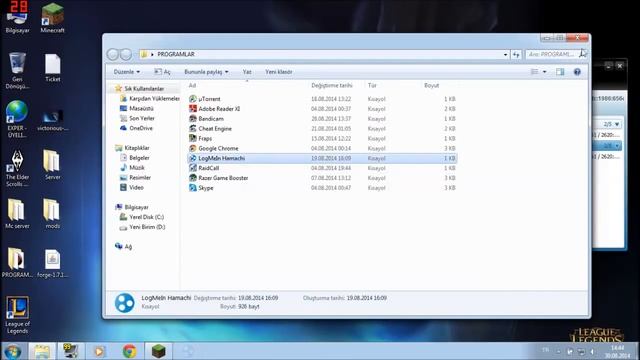Click the File Explorer taskbar icon
Viewport: 640px width, 360px height.
(x=42, y=351)
